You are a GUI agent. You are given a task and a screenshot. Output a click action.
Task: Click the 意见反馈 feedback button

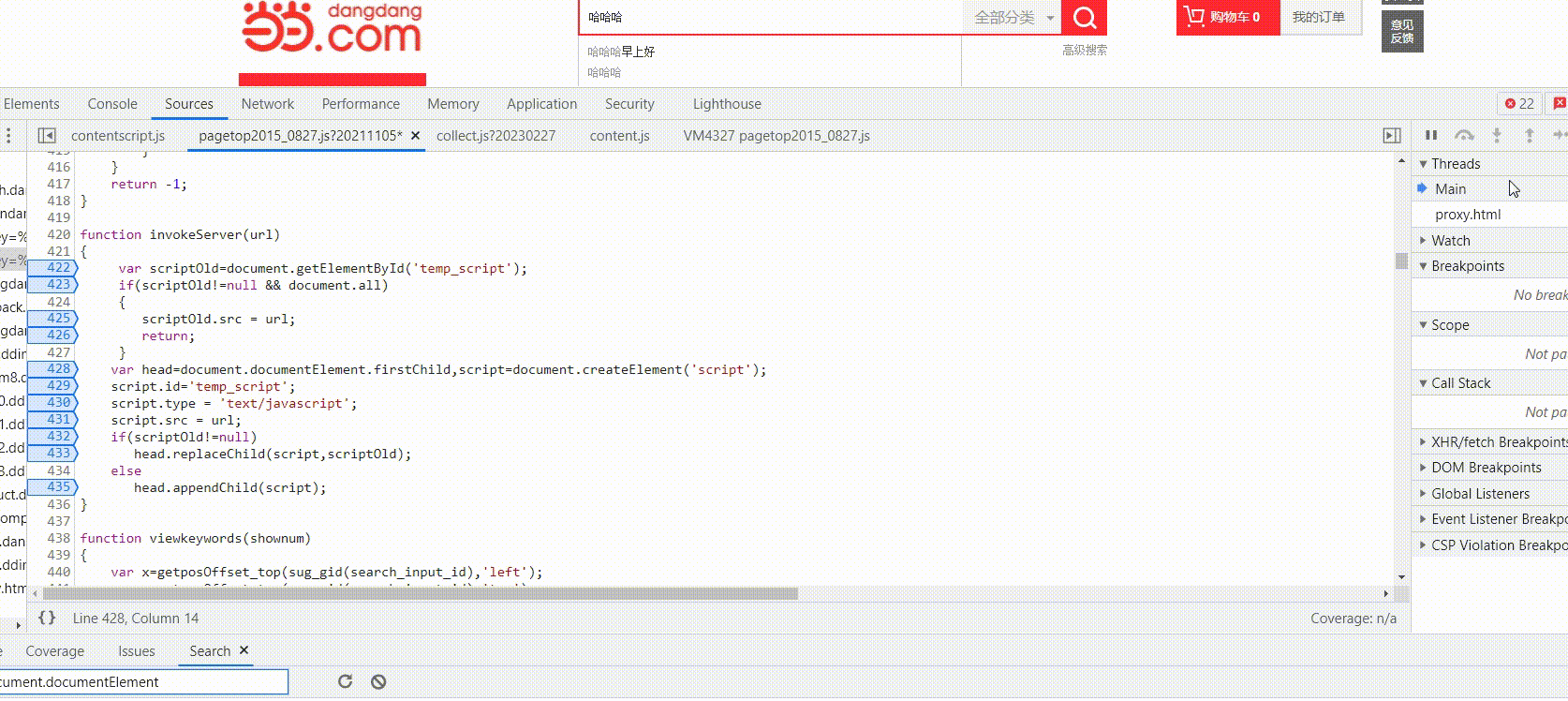(x=1402, y=32)
